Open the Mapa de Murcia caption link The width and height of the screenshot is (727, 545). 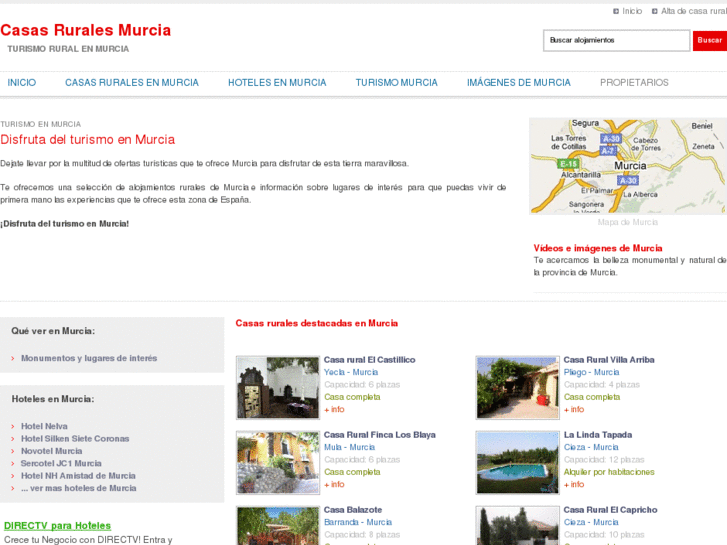point(628,222)
